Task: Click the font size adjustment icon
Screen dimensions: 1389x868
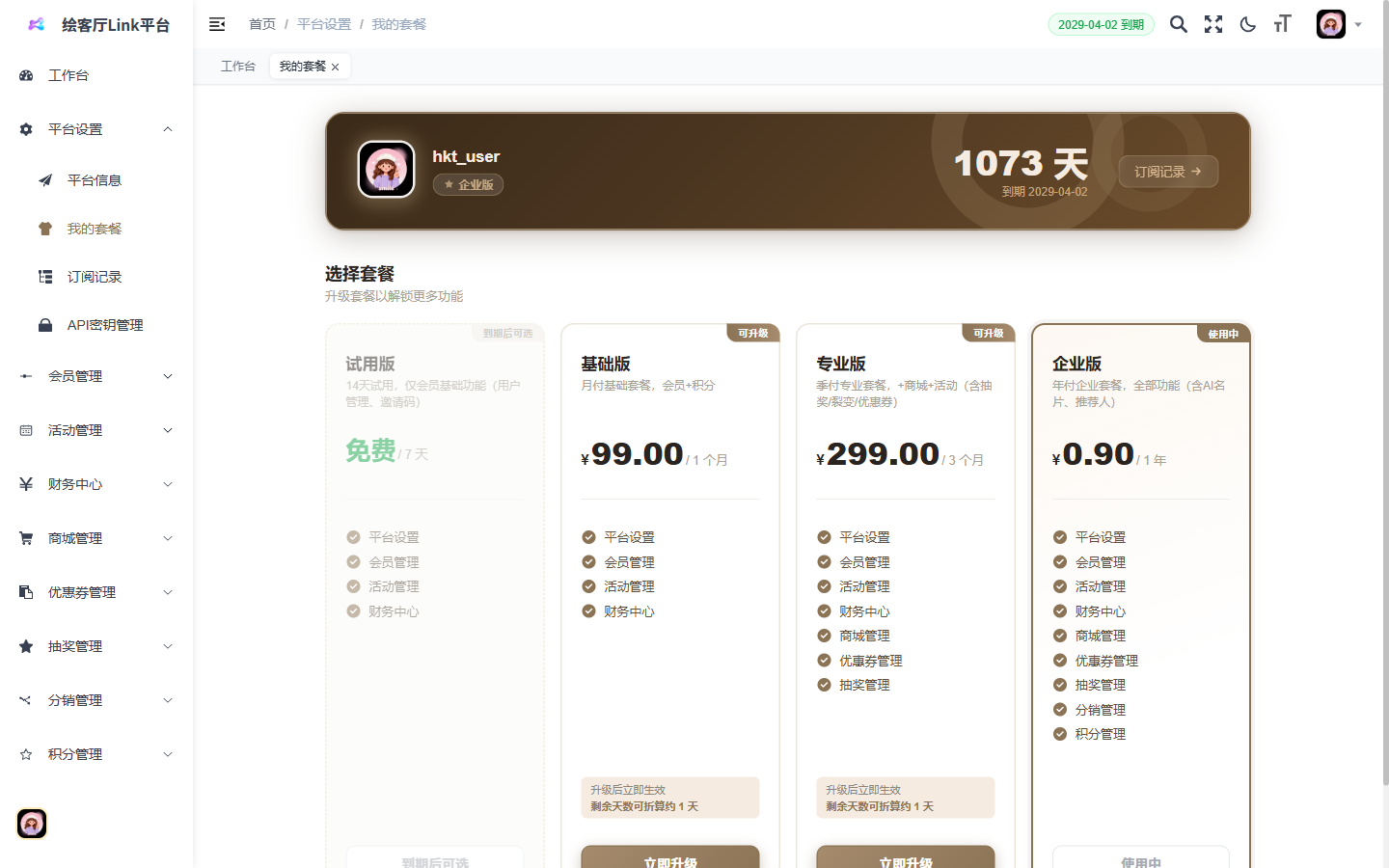Action: pos(1282,24)
